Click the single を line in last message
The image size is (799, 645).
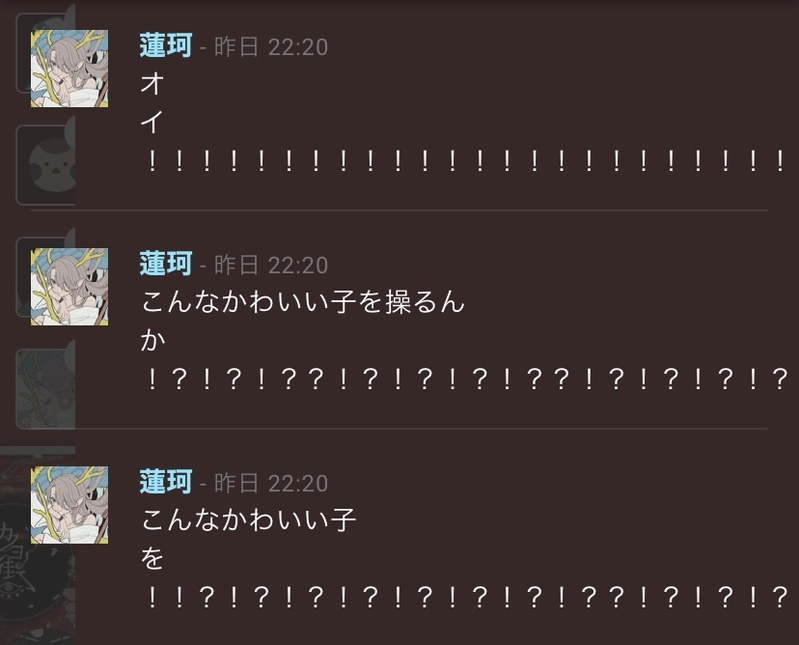[152, 558]
